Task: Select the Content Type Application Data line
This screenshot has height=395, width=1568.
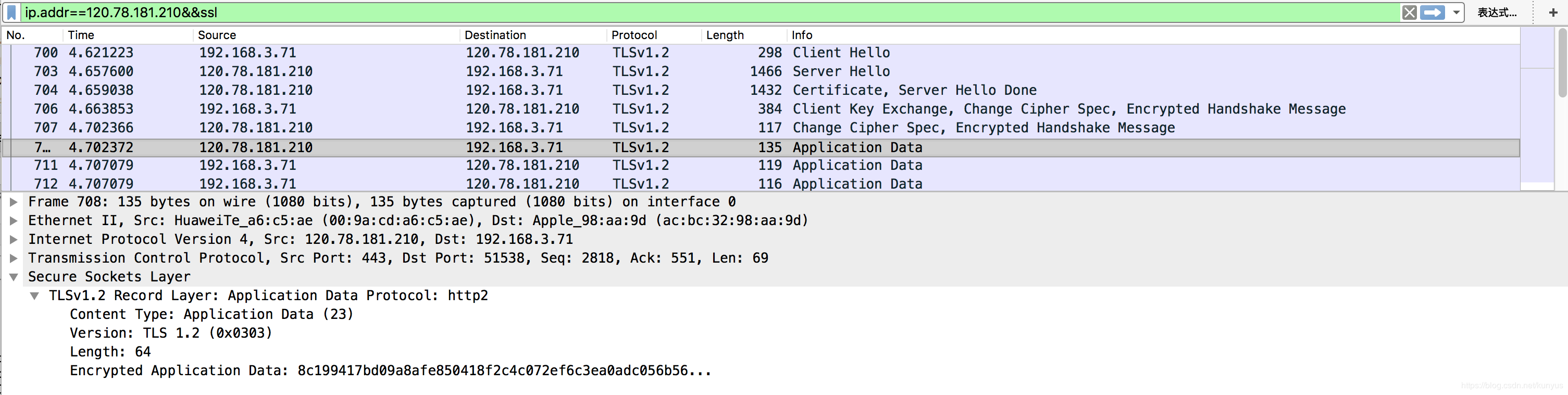Action: [211, 315]
